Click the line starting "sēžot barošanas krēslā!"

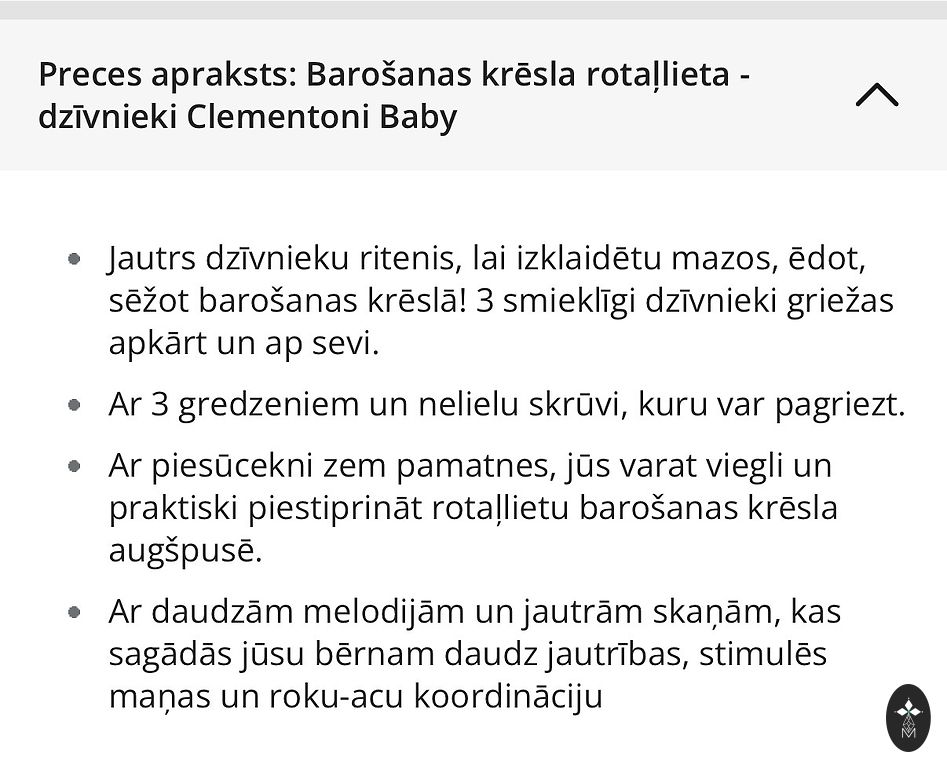(x=500, y=301)
